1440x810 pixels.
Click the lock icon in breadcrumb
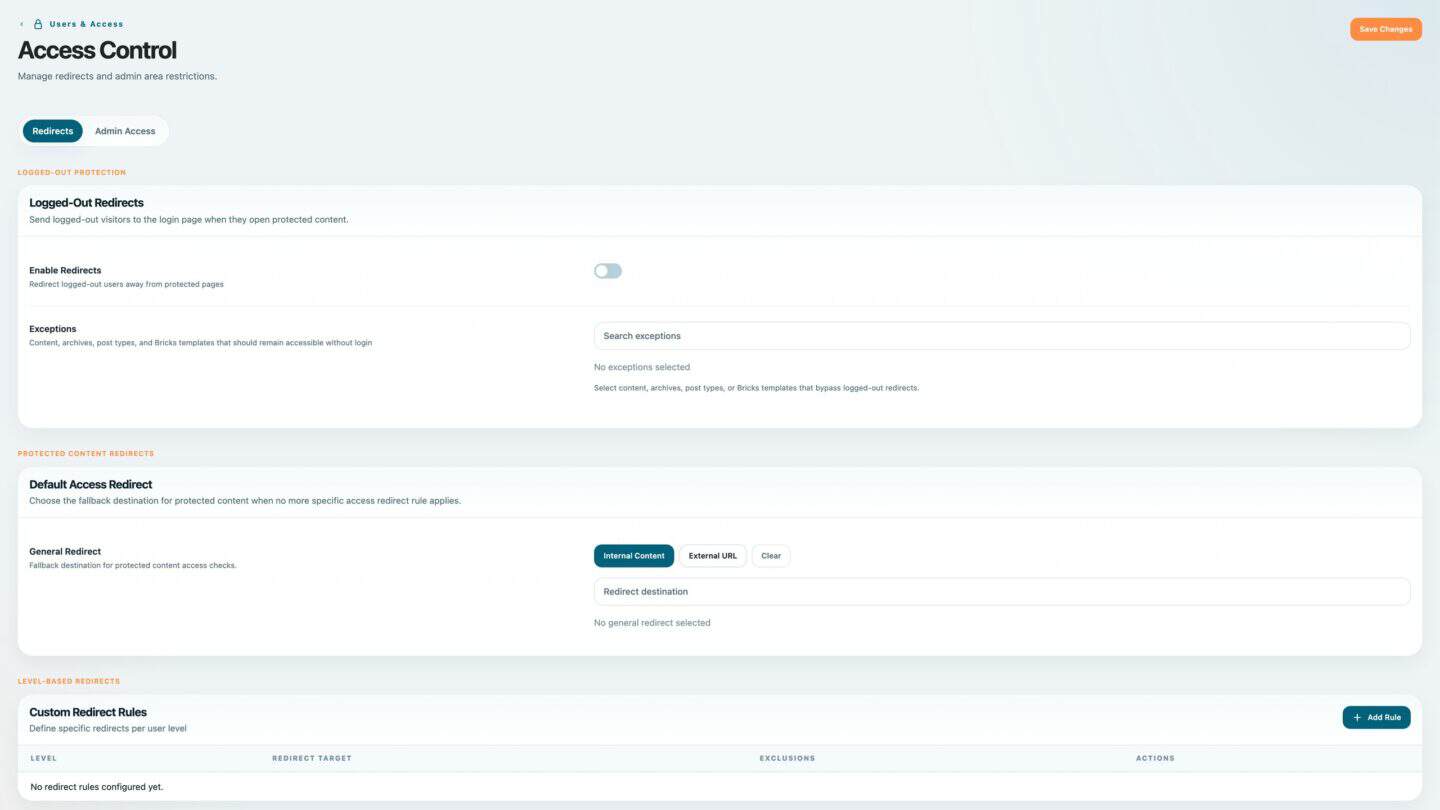[38, 24]
